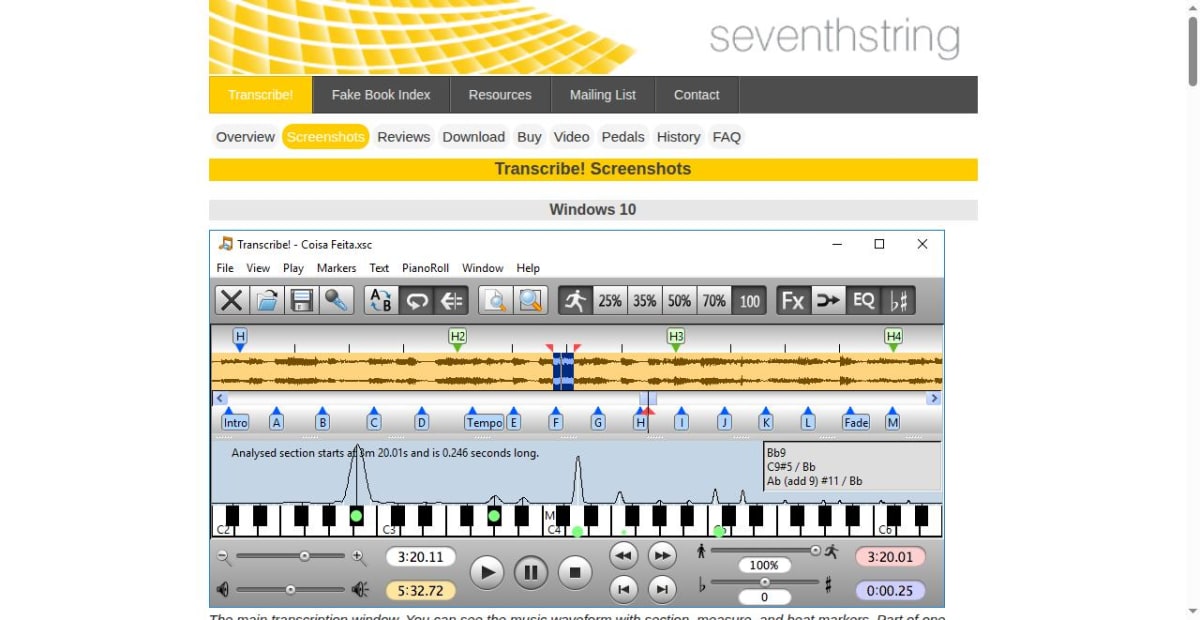The height and width of the screenshot is (620, 1200).
Task: Click the zoom in magnifier plus icon
Action: 358,556
